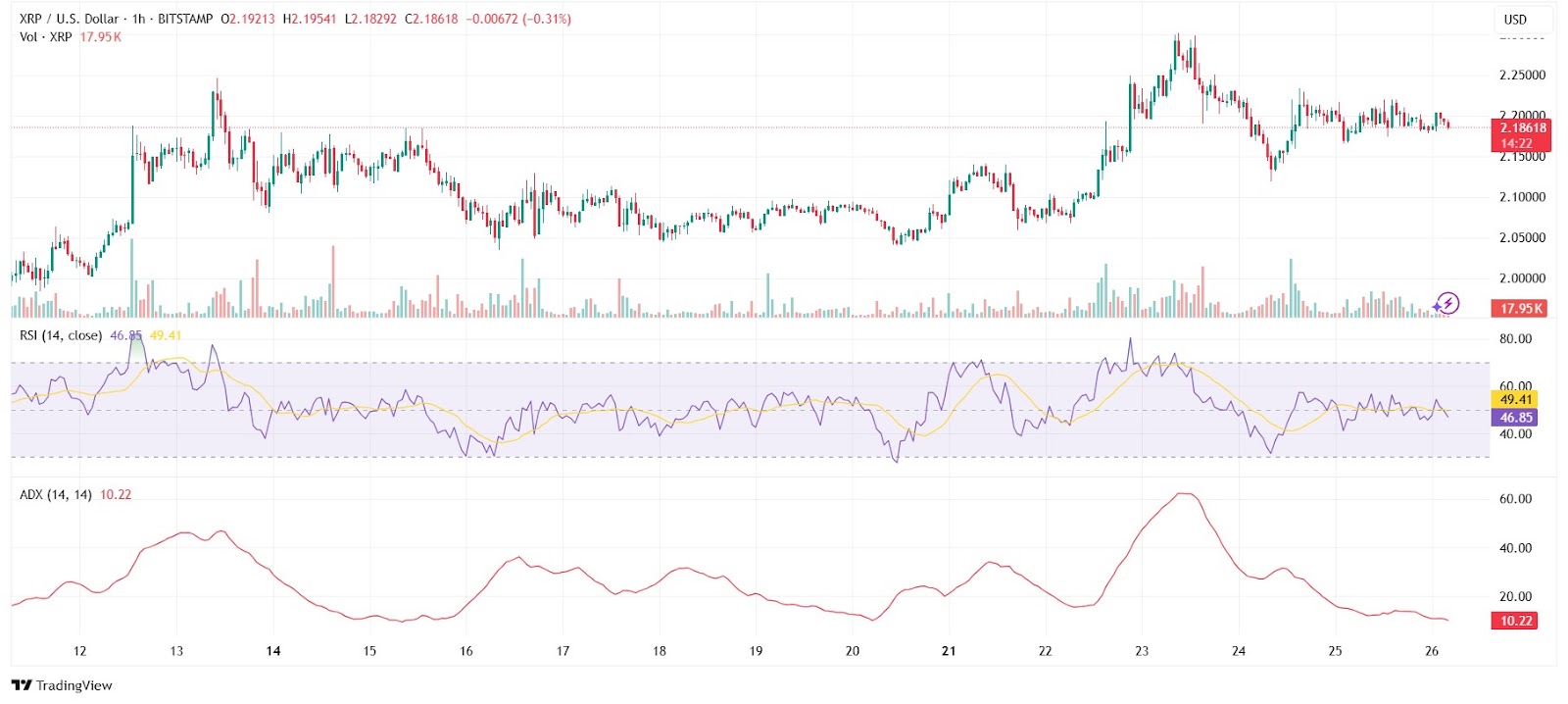Click the 2.00000 price axis label
The height and width of the screenshot is (704, 1568).
click(x=1522, y=278)
